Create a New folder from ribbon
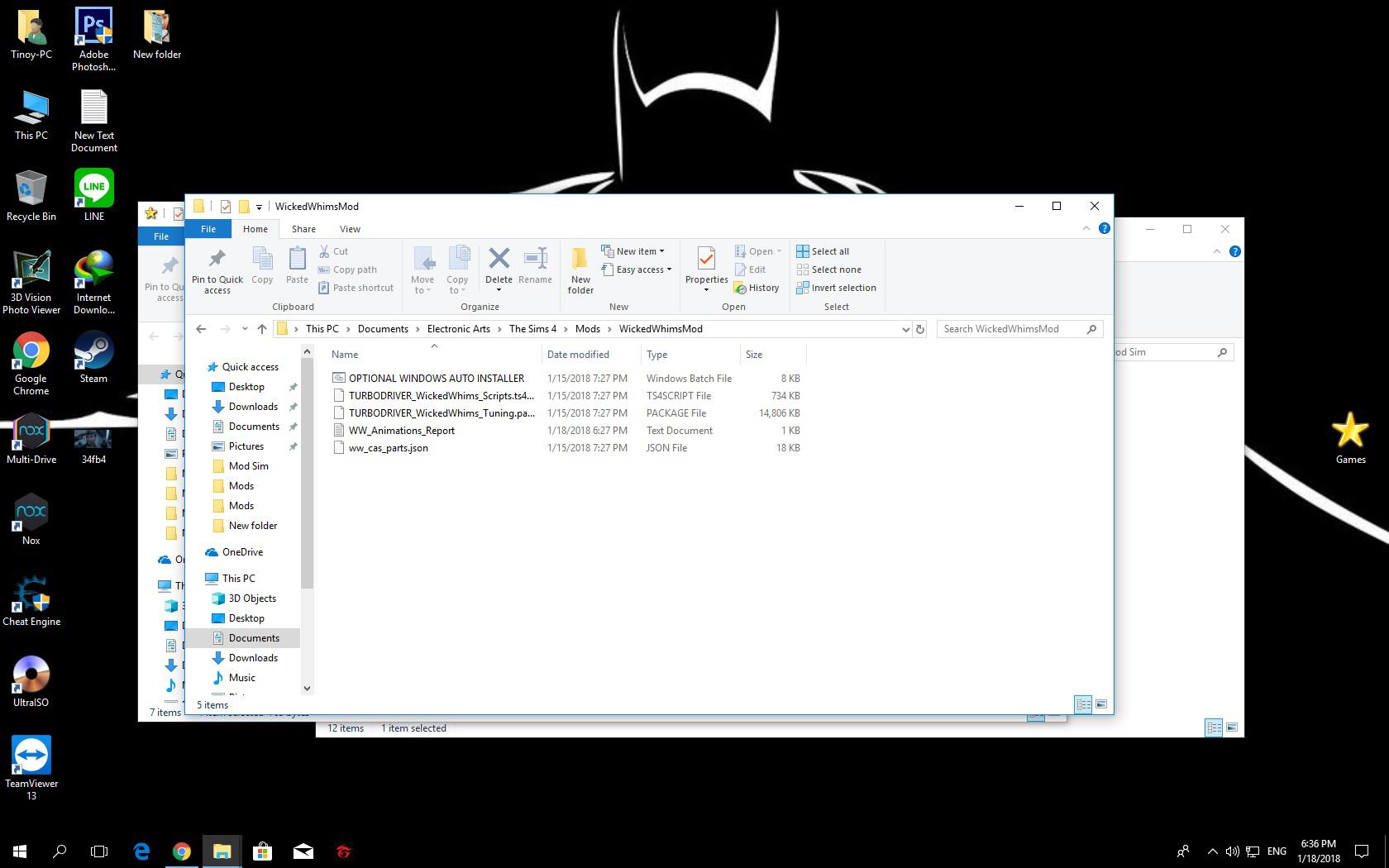The width and height of the screenshot is (1389, 868). [580, 270]
